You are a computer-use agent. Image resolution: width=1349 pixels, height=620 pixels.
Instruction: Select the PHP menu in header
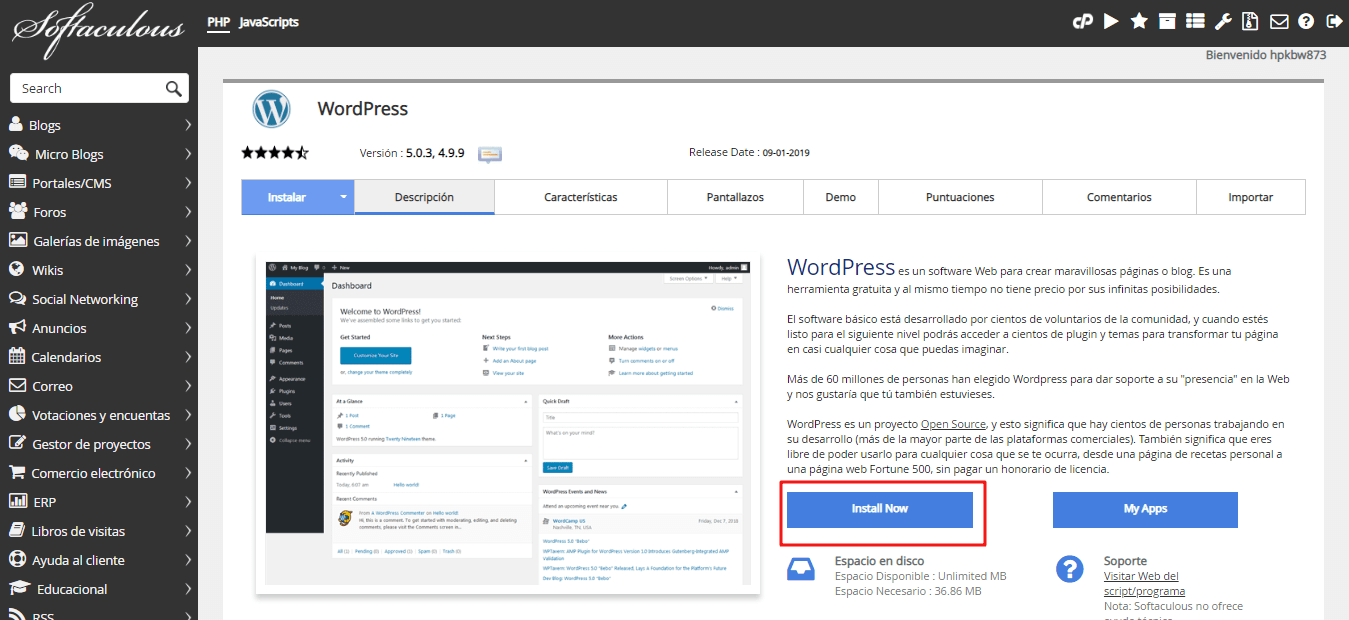[218, 22]
